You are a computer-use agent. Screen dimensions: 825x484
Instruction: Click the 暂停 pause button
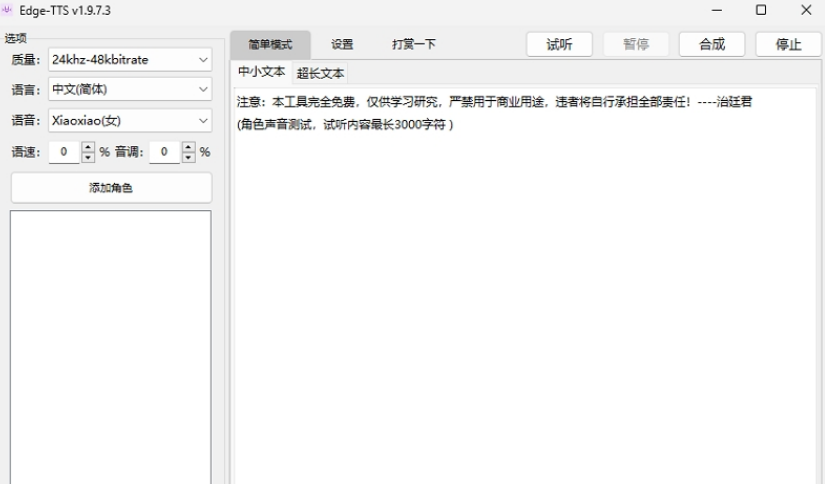636,45
